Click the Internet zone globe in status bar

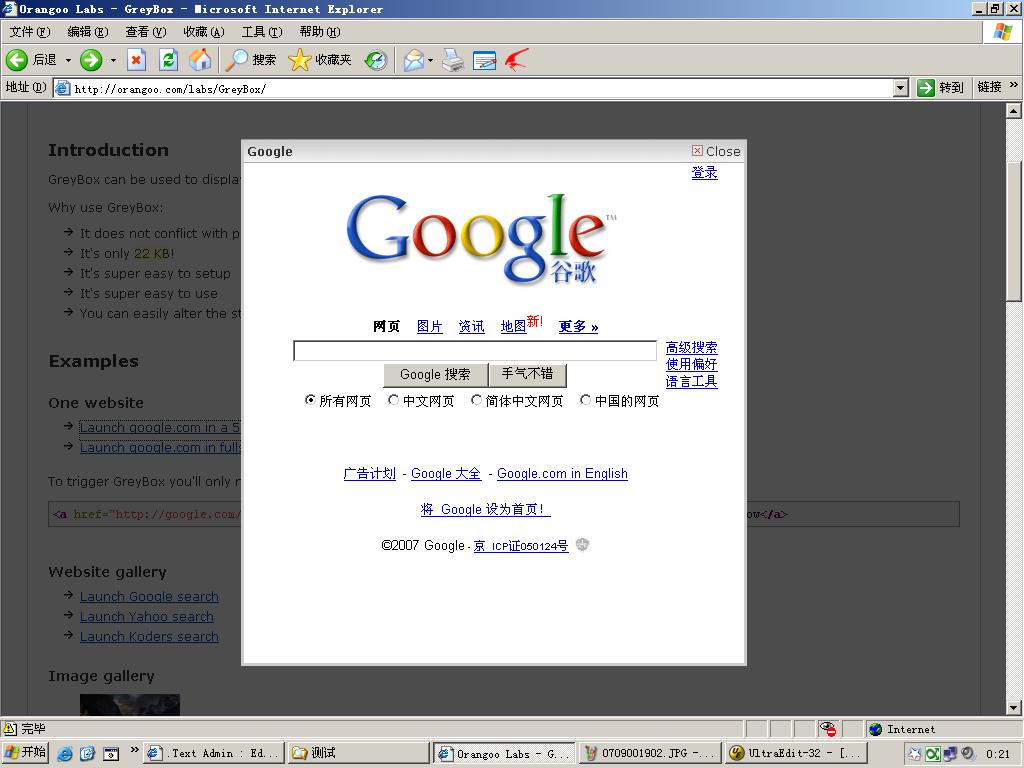point(876,729)
